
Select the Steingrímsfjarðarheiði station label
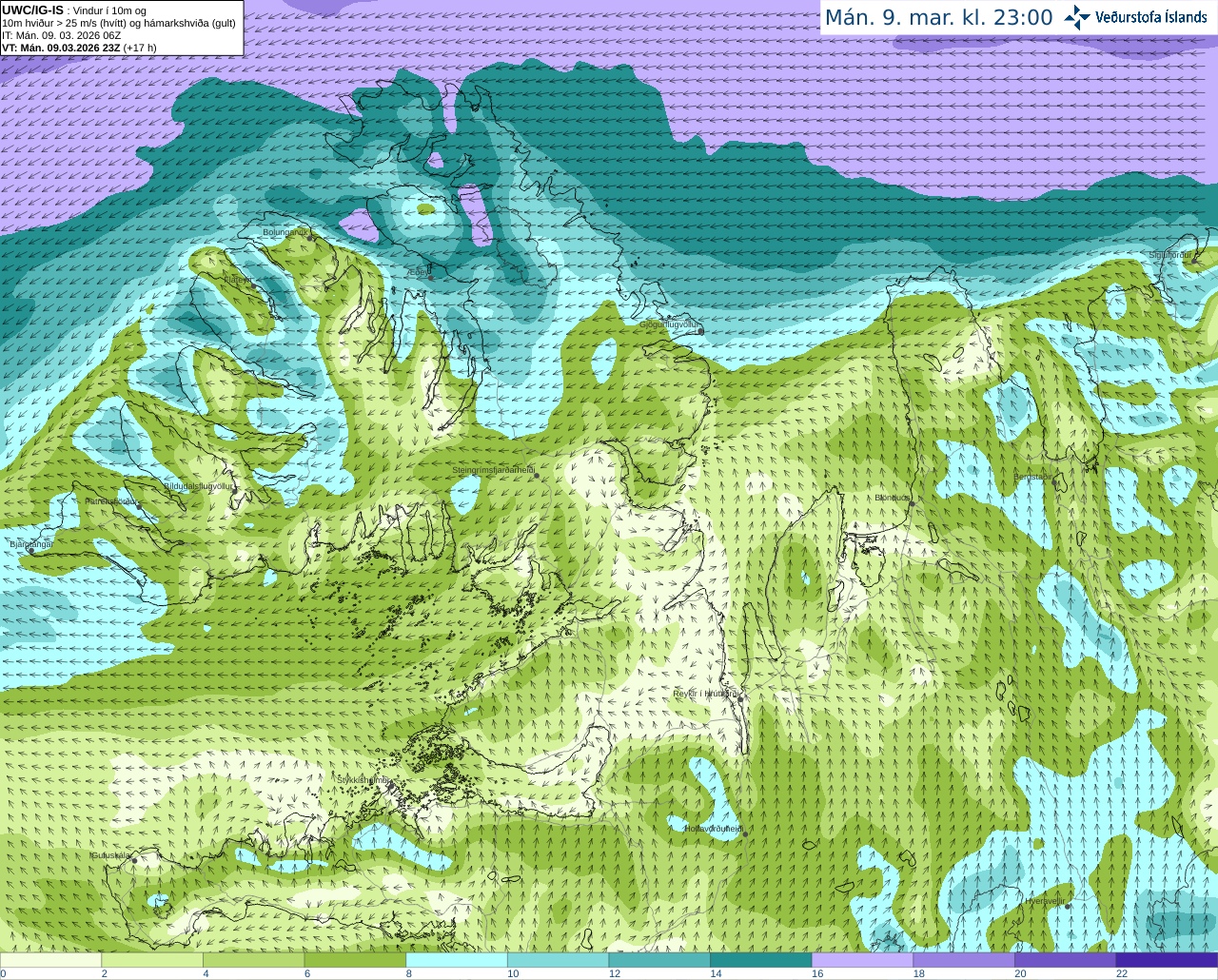tap(493, 470)
